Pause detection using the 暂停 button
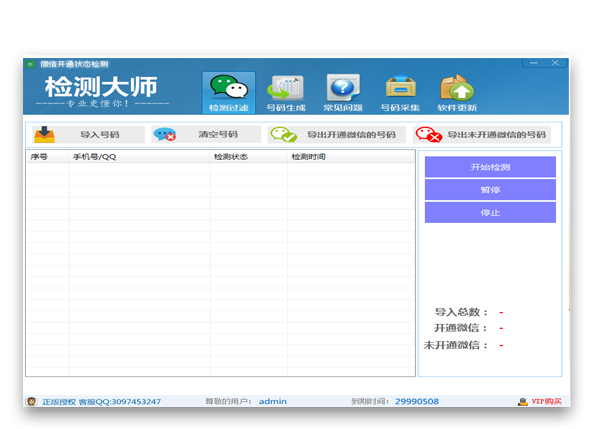Viewport: 592px width, 429px height. coord(490,190)
